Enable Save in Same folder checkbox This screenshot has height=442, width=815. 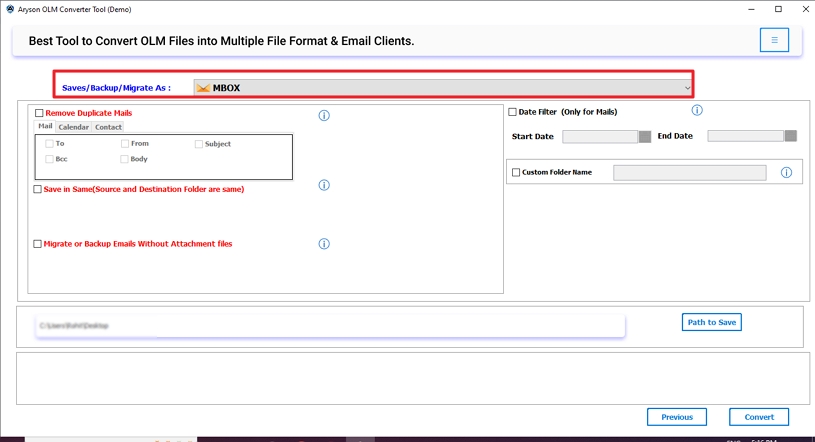tap(37, 189)
